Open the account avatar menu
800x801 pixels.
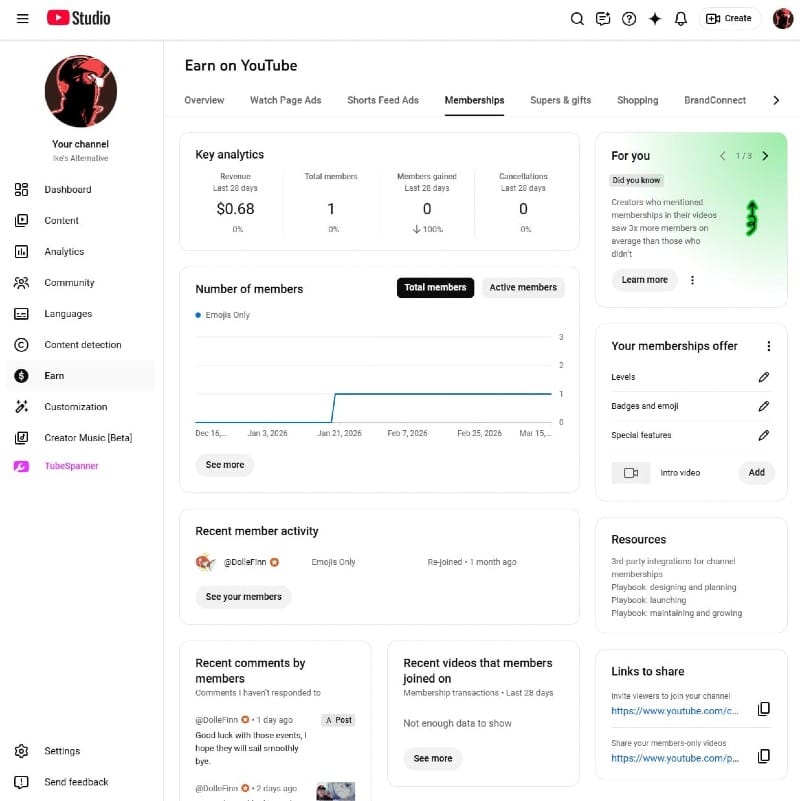point(782,18)
